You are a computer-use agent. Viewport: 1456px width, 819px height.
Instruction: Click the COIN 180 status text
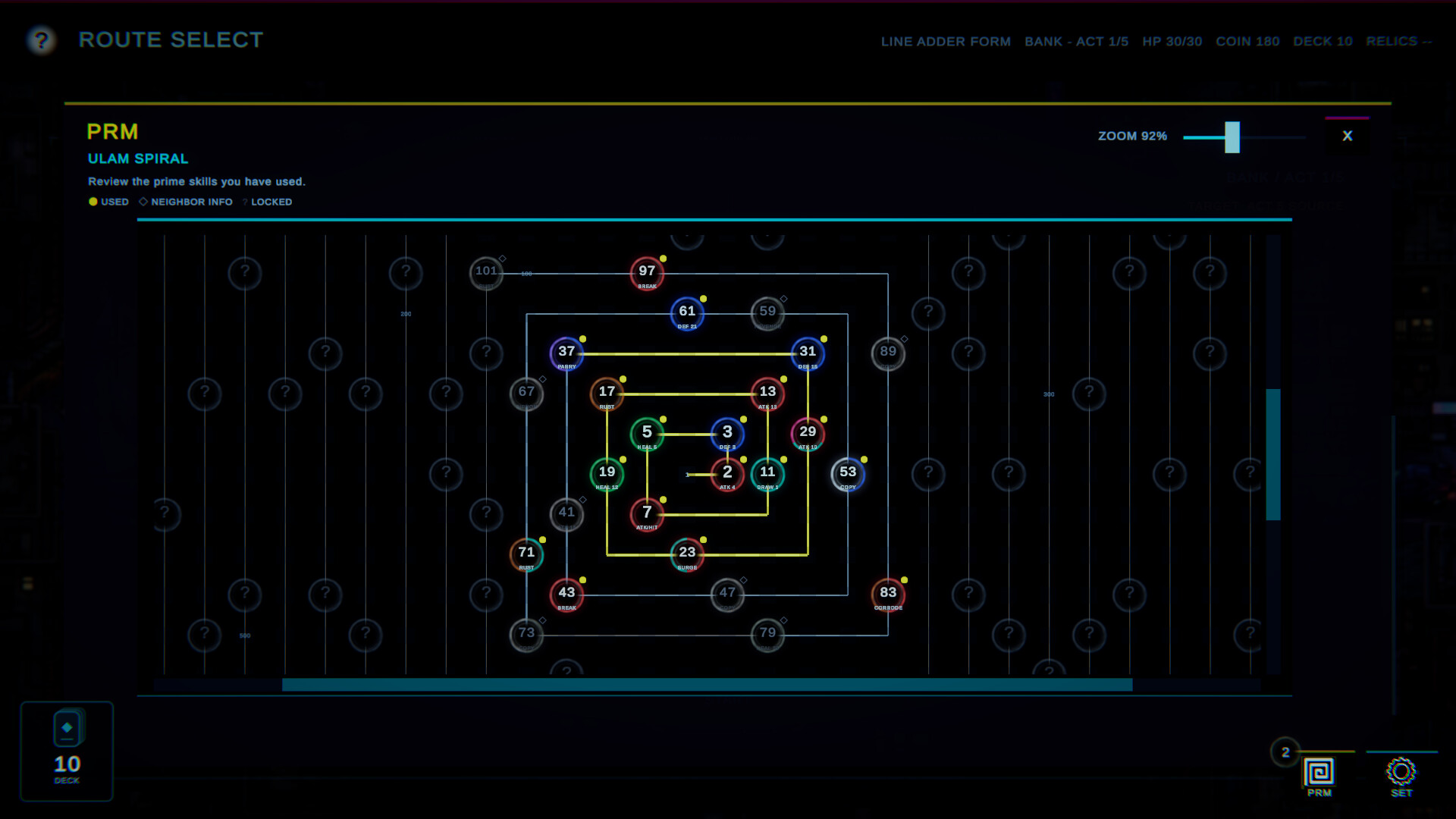click(x=1247, y=42)
